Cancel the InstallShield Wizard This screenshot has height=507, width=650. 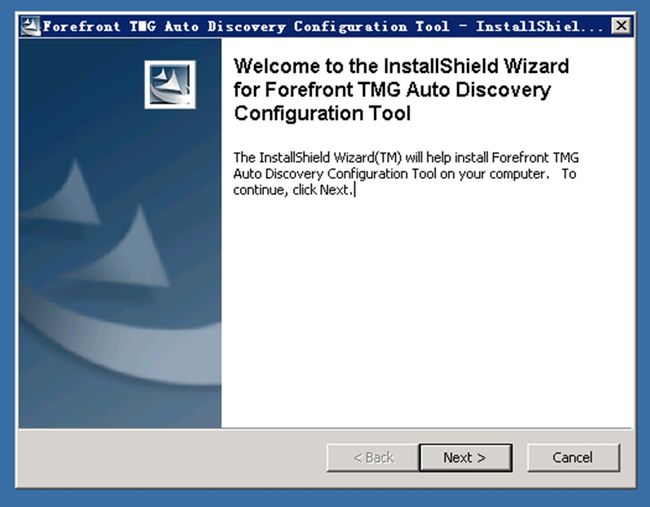573,458
